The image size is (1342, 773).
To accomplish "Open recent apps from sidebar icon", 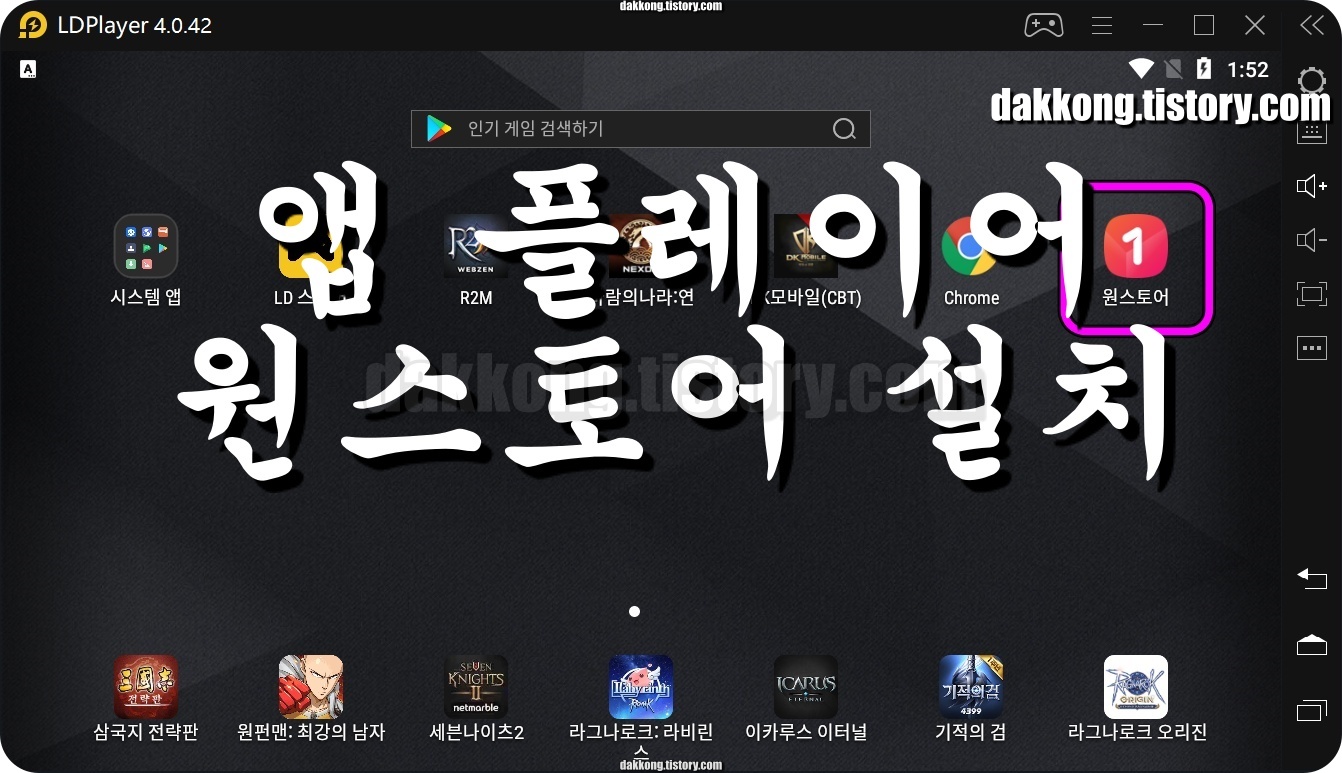I will pos(1312,711).
